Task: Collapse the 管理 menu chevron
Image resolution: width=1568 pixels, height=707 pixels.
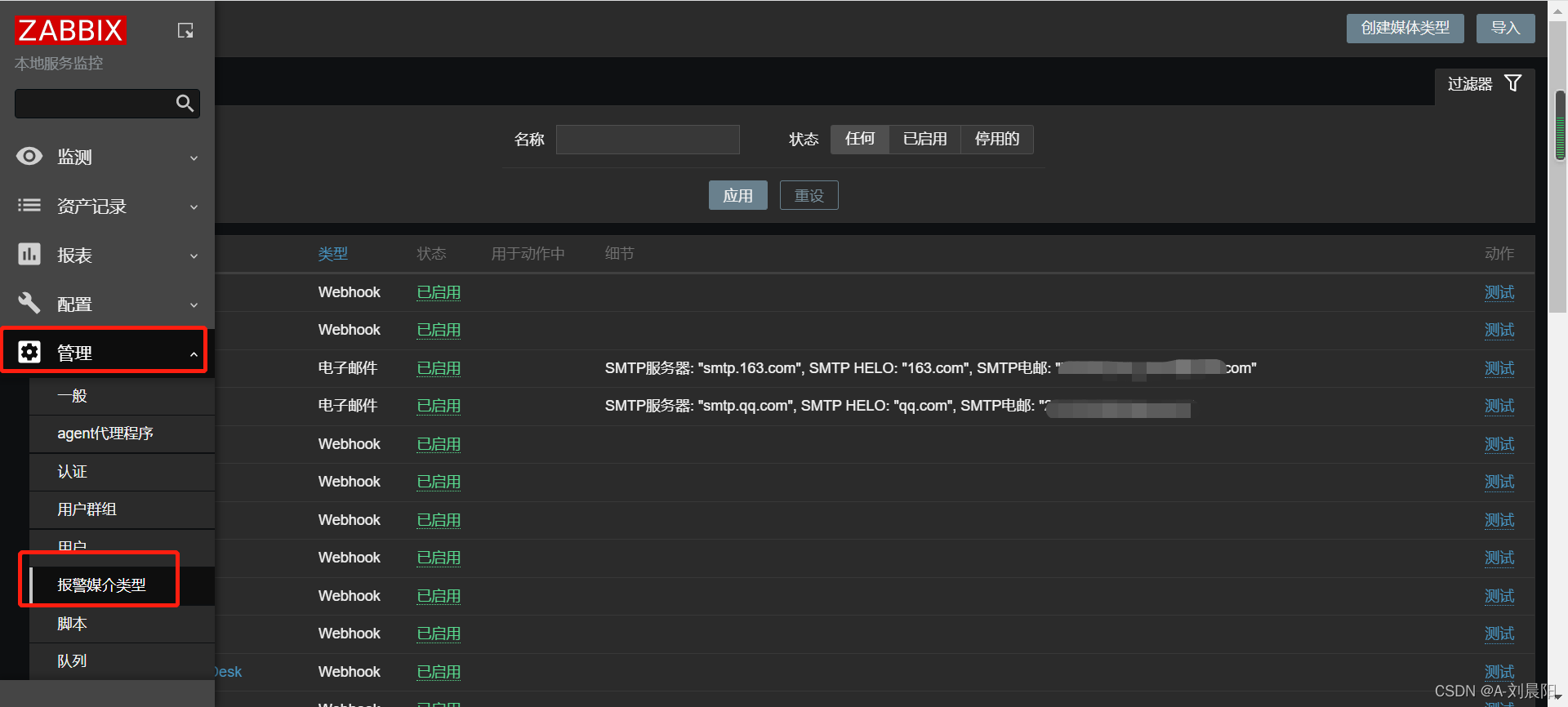Action: click(194, 353)
